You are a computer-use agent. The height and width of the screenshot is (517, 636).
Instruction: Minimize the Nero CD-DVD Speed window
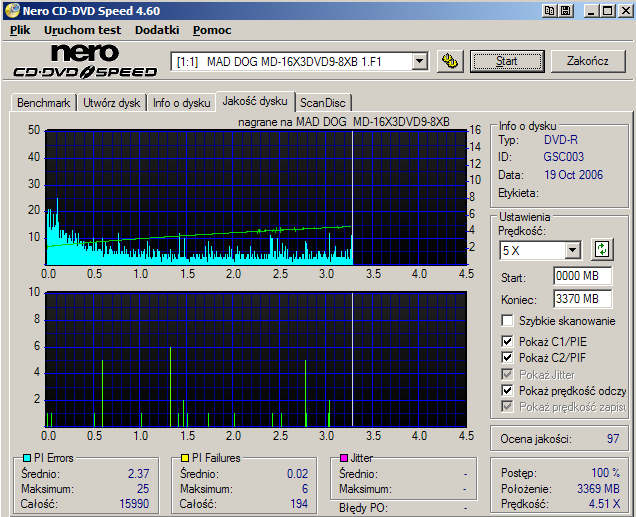pos(591,11)
